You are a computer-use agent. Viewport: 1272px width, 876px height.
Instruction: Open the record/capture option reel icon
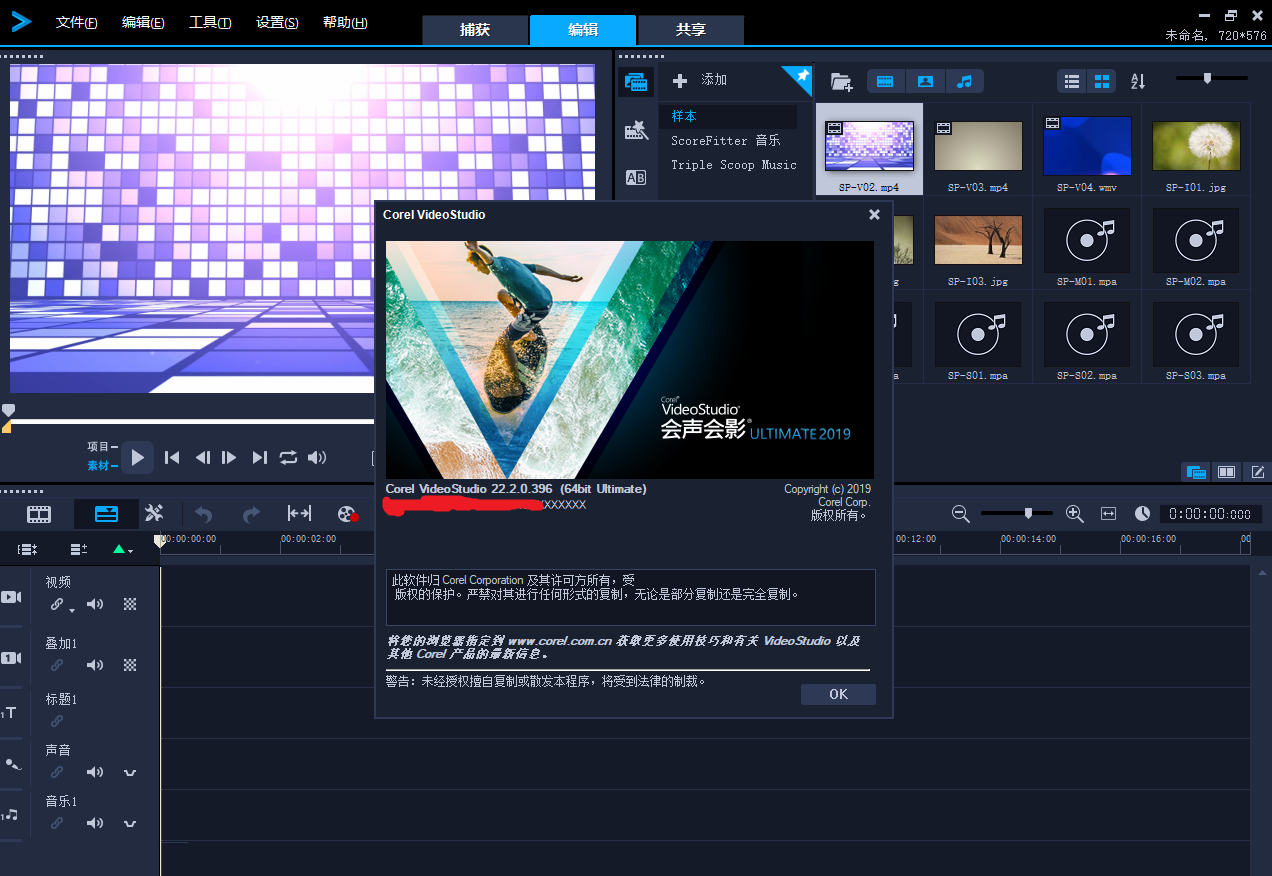347,514
